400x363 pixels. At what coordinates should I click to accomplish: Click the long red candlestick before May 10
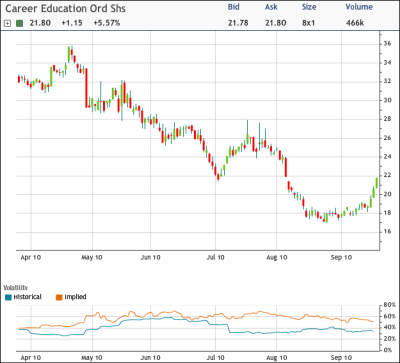point(86,88)
